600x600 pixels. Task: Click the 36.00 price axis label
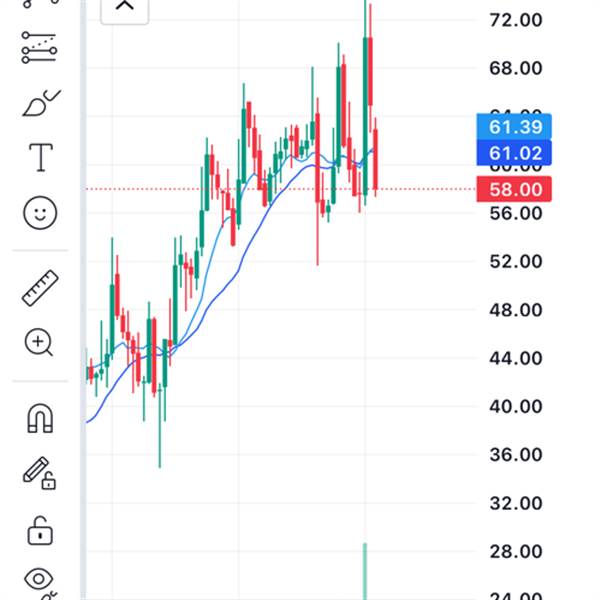tap(515, 455)
